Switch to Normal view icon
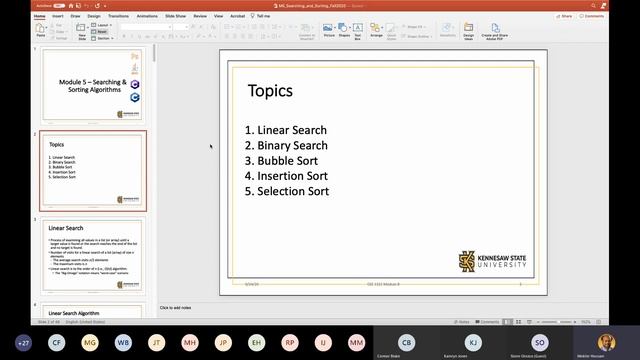The width and height of the screenshot is (640, 360). pos(508,322)
